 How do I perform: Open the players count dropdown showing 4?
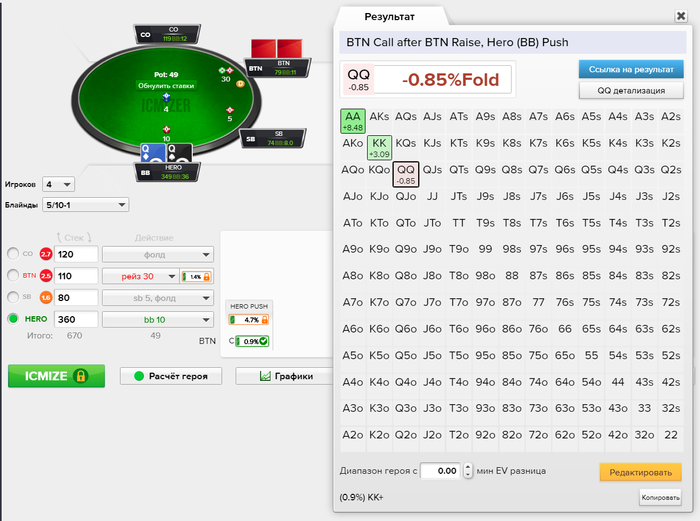pyautogui.click(x=58, y=184)
